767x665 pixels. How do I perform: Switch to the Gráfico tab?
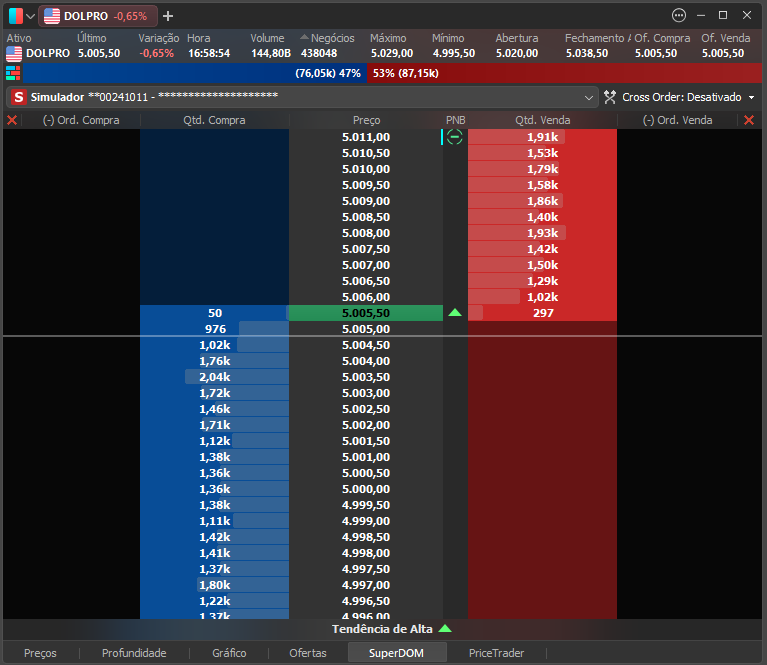coord(229,653)
